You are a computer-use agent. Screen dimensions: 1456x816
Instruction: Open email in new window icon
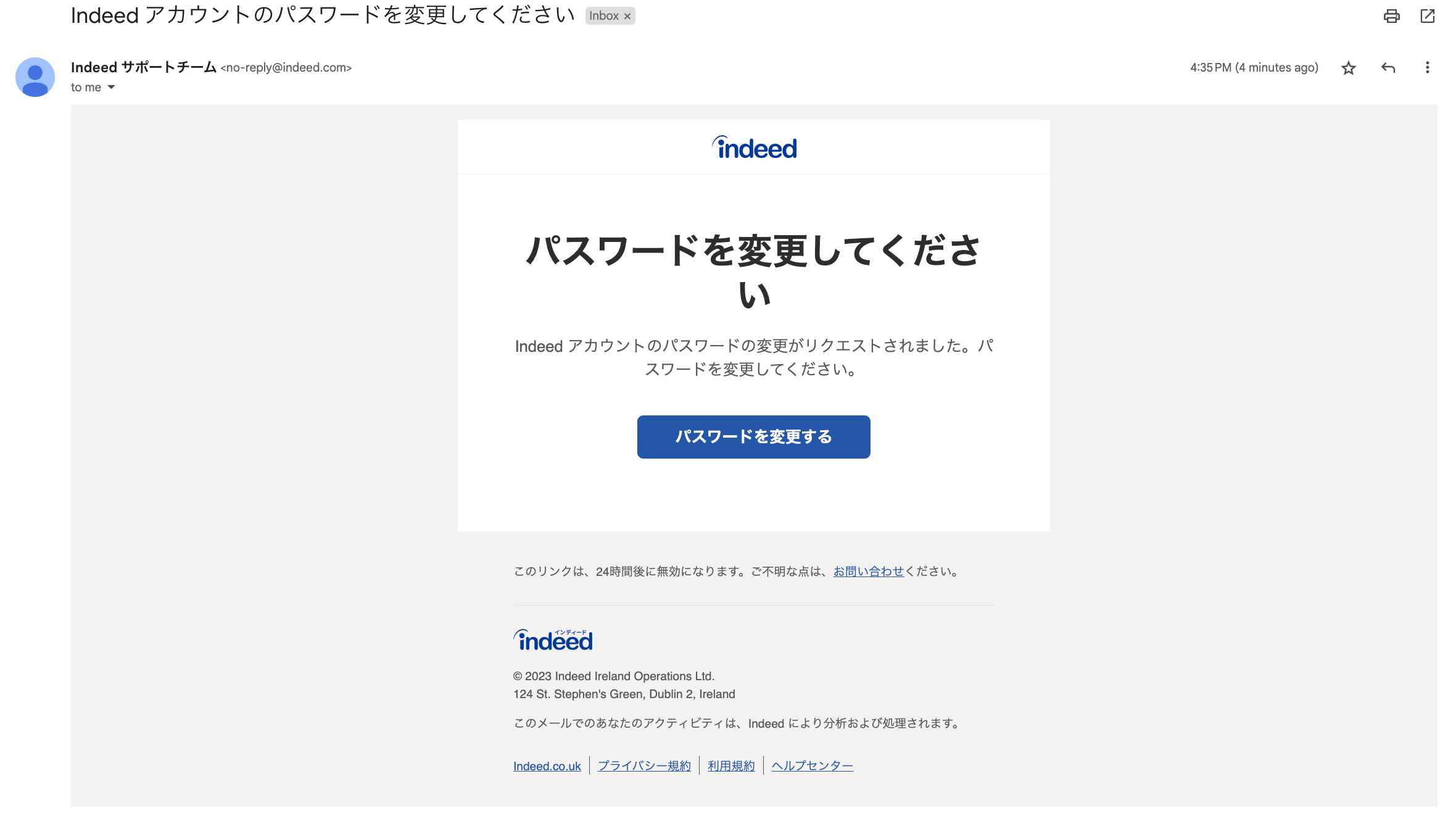point(1428,16)
